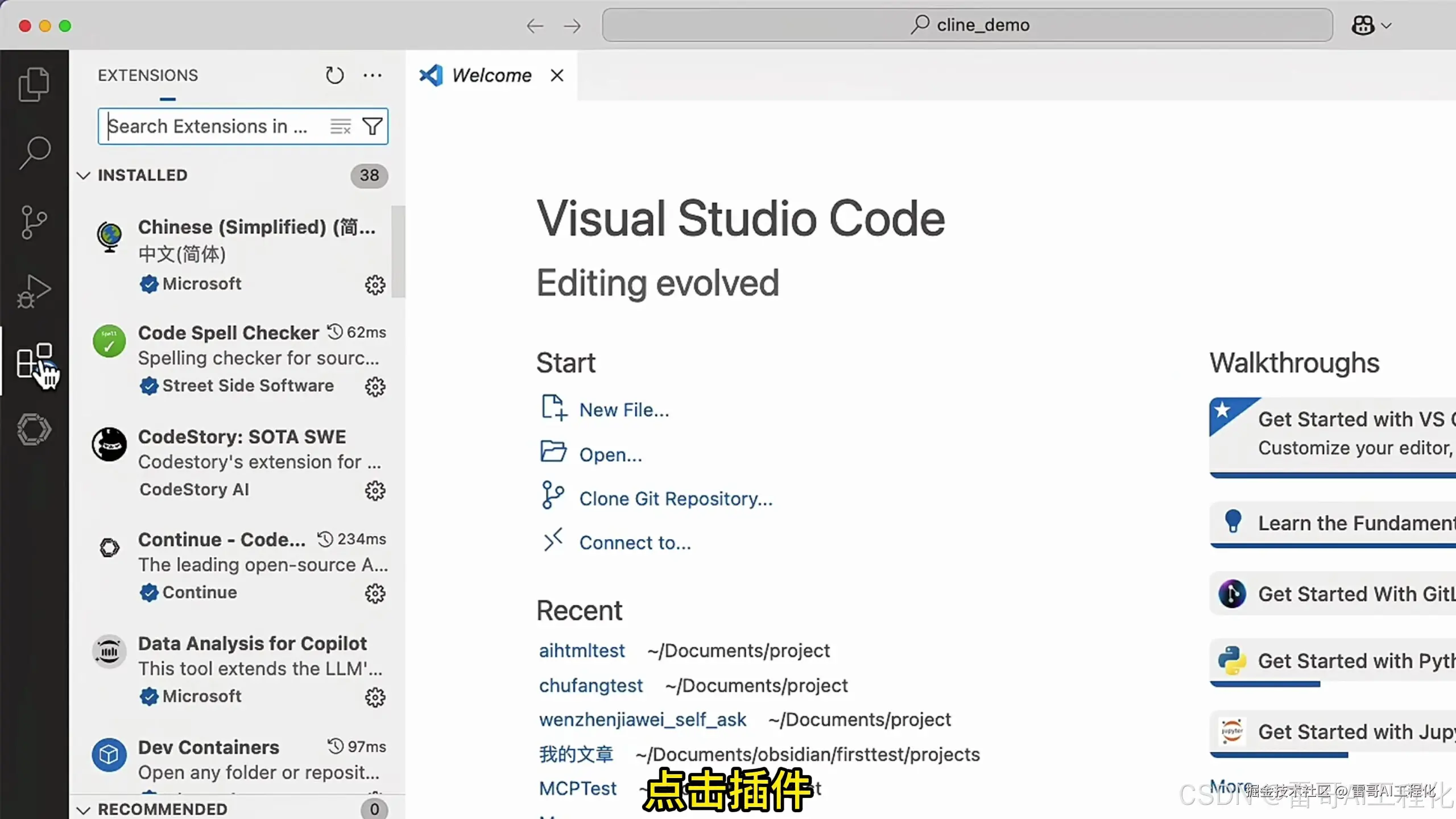
Task: Select the Welcome tab
Action: coord(491,75)
